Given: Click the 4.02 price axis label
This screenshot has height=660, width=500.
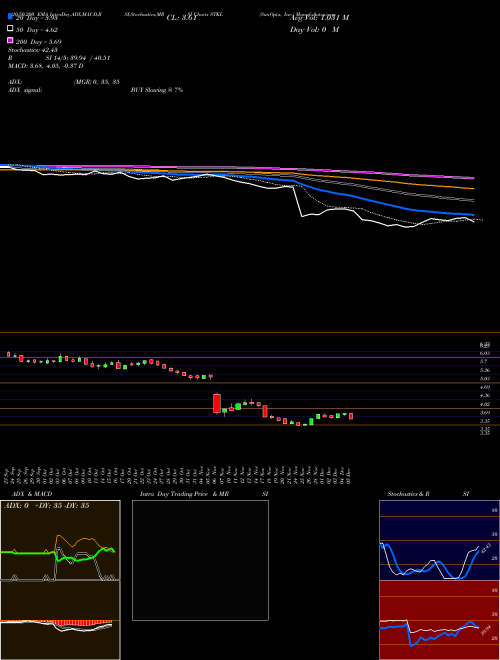Looking at the screenshot, I should click(x=485, y=404).
